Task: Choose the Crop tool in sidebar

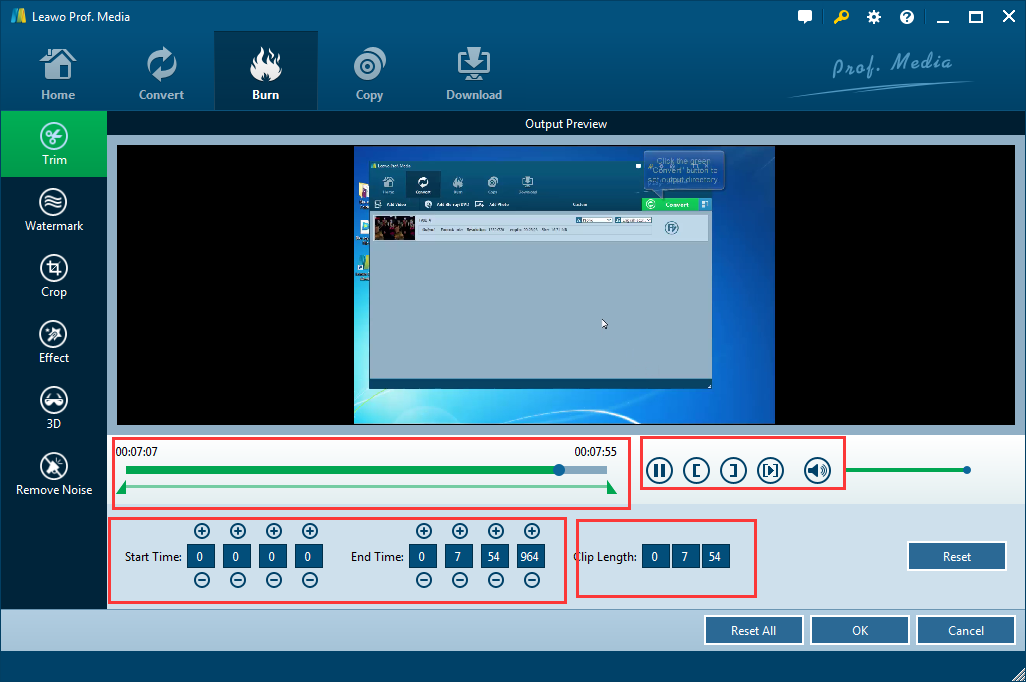Action: click(54, 276)
